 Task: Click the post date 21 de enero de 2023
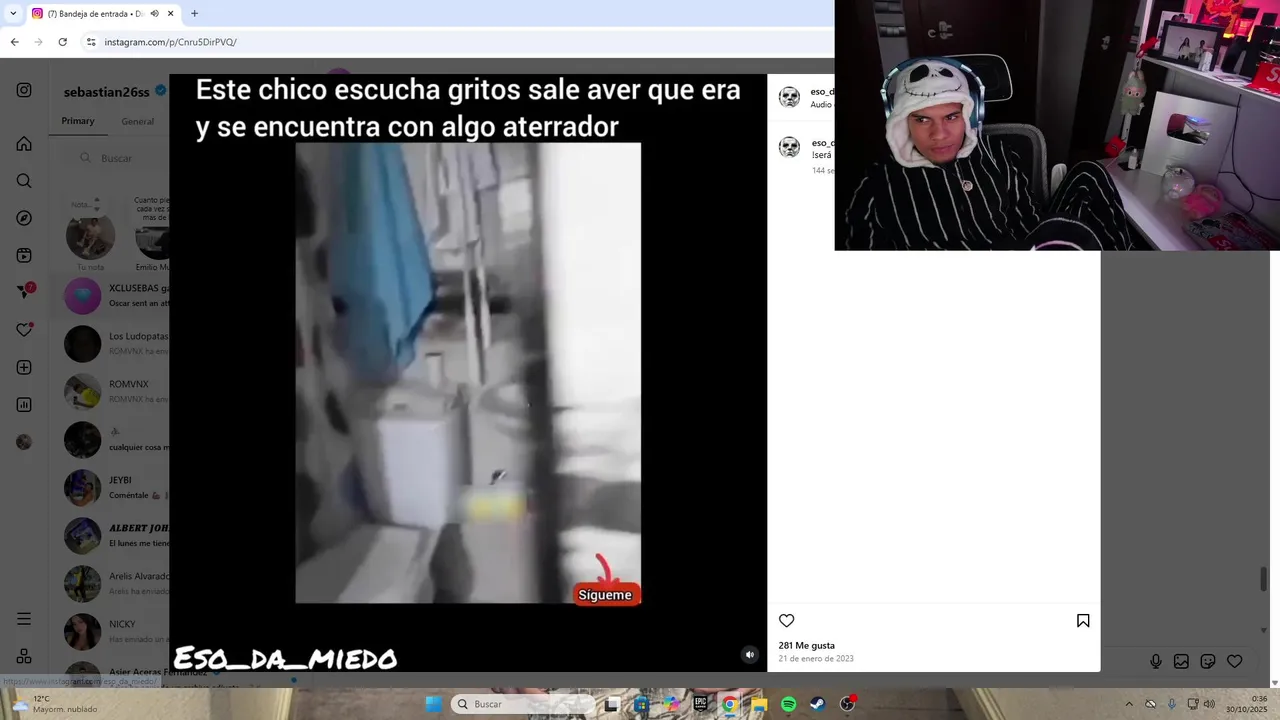816,659
